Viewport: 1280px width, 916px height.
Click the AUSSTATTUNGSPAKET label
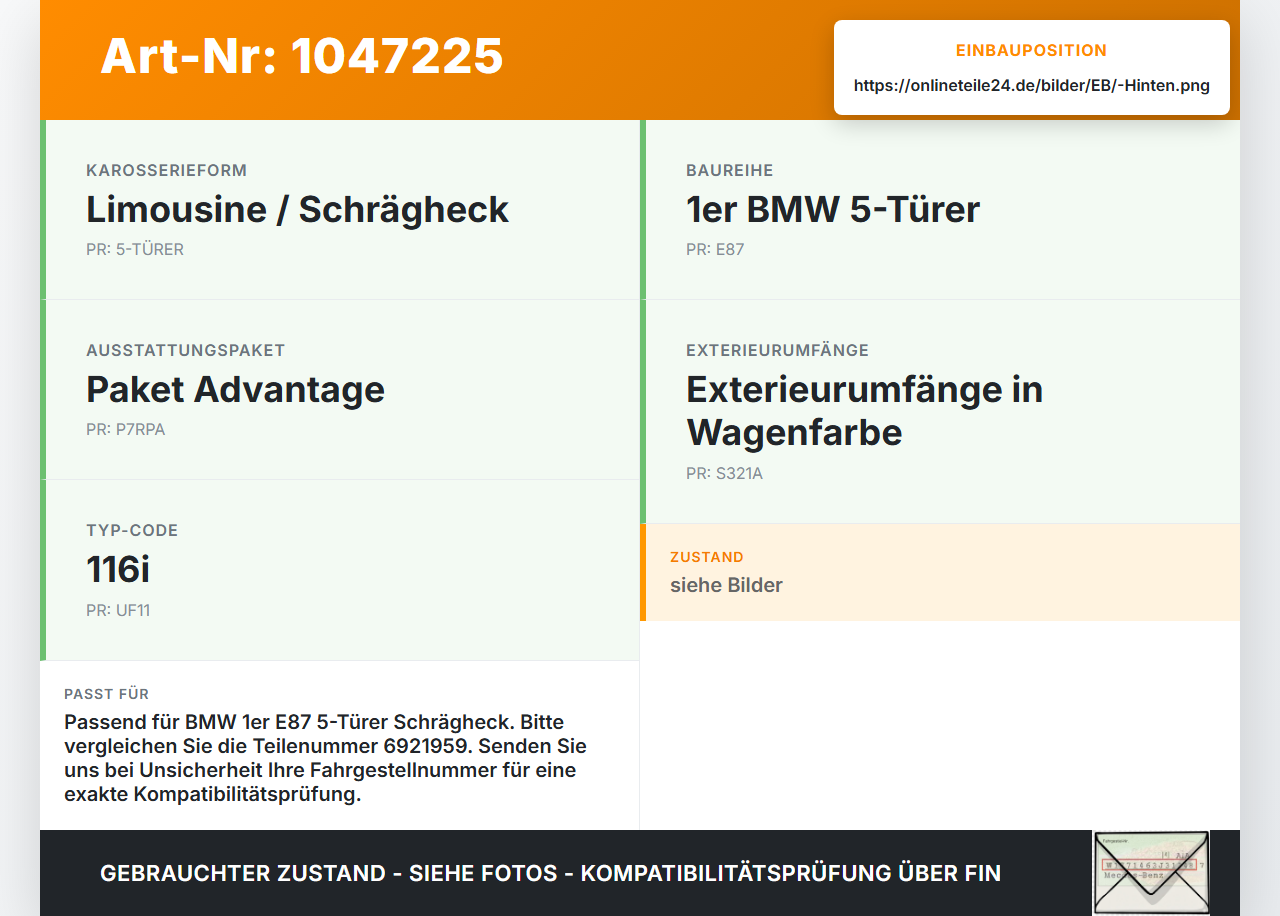click(x=185, y=351)
